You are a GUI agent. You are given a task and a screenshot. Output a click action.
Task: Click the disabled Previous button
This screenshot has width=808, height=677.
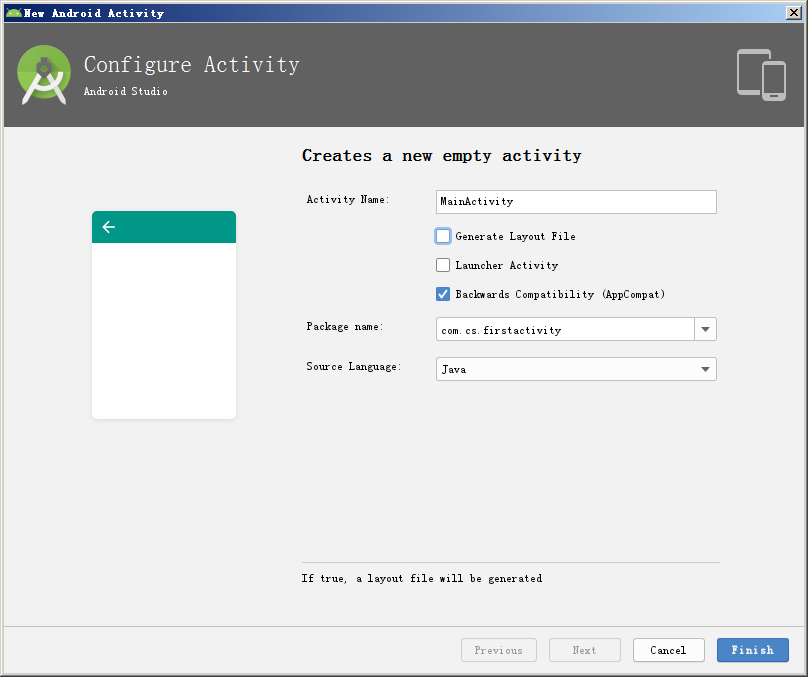click(x=499, y=650)
